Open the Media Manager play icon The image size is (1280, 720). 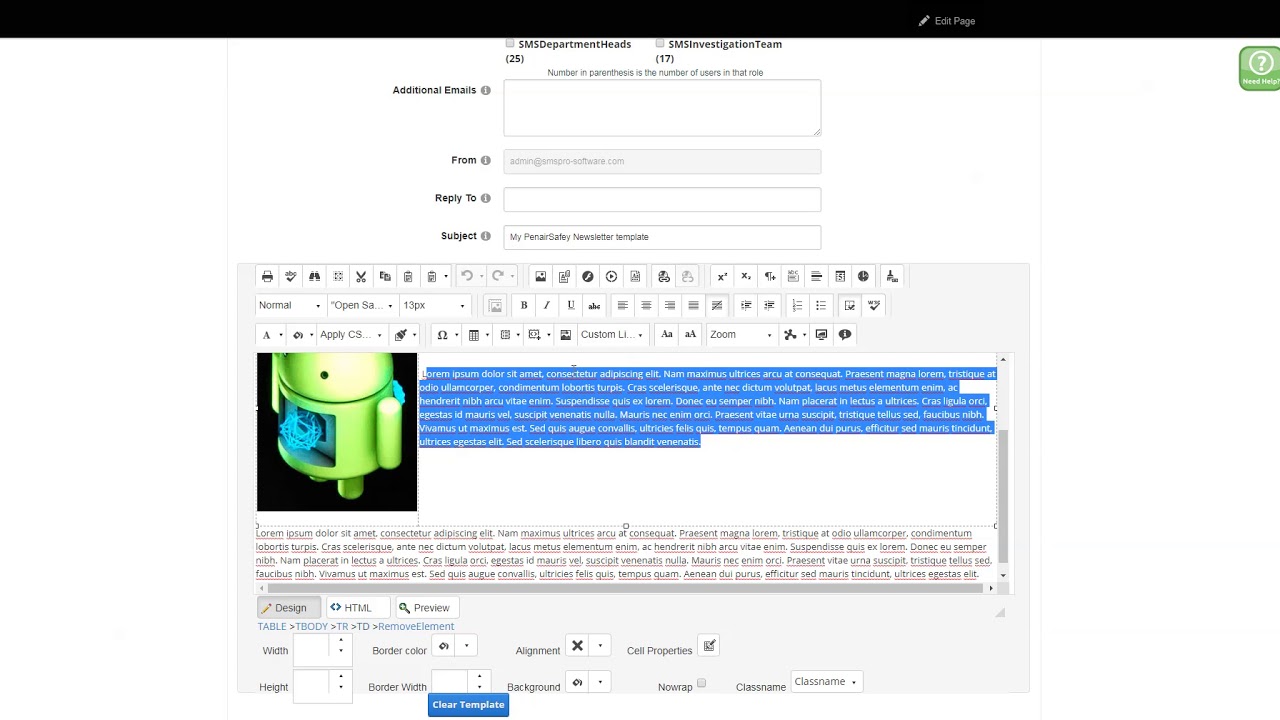(611, 276)
